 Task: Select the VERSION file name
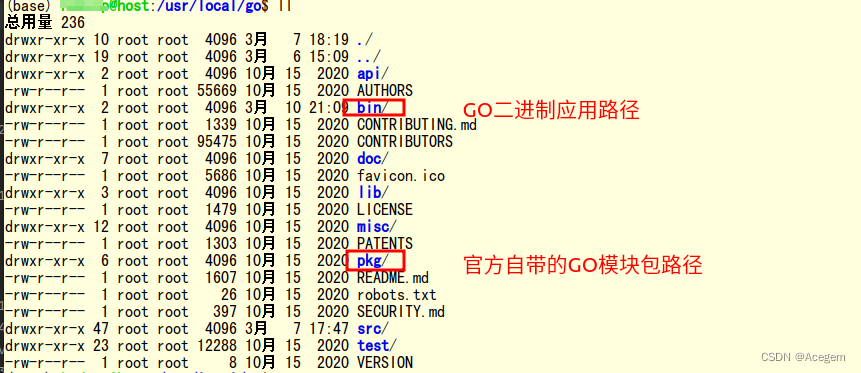coord(385,363)
